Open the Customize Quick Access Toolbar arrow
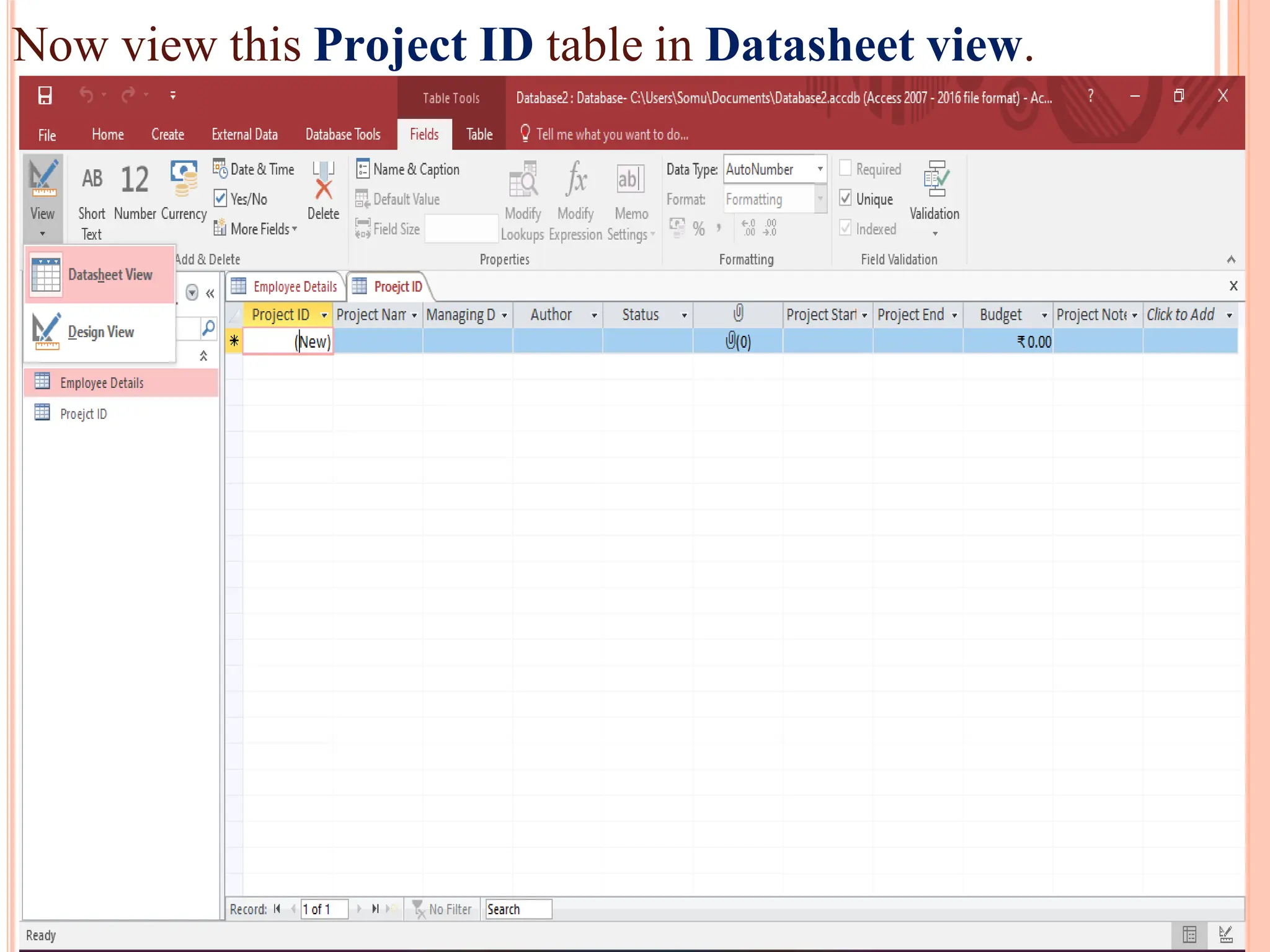 172,95
